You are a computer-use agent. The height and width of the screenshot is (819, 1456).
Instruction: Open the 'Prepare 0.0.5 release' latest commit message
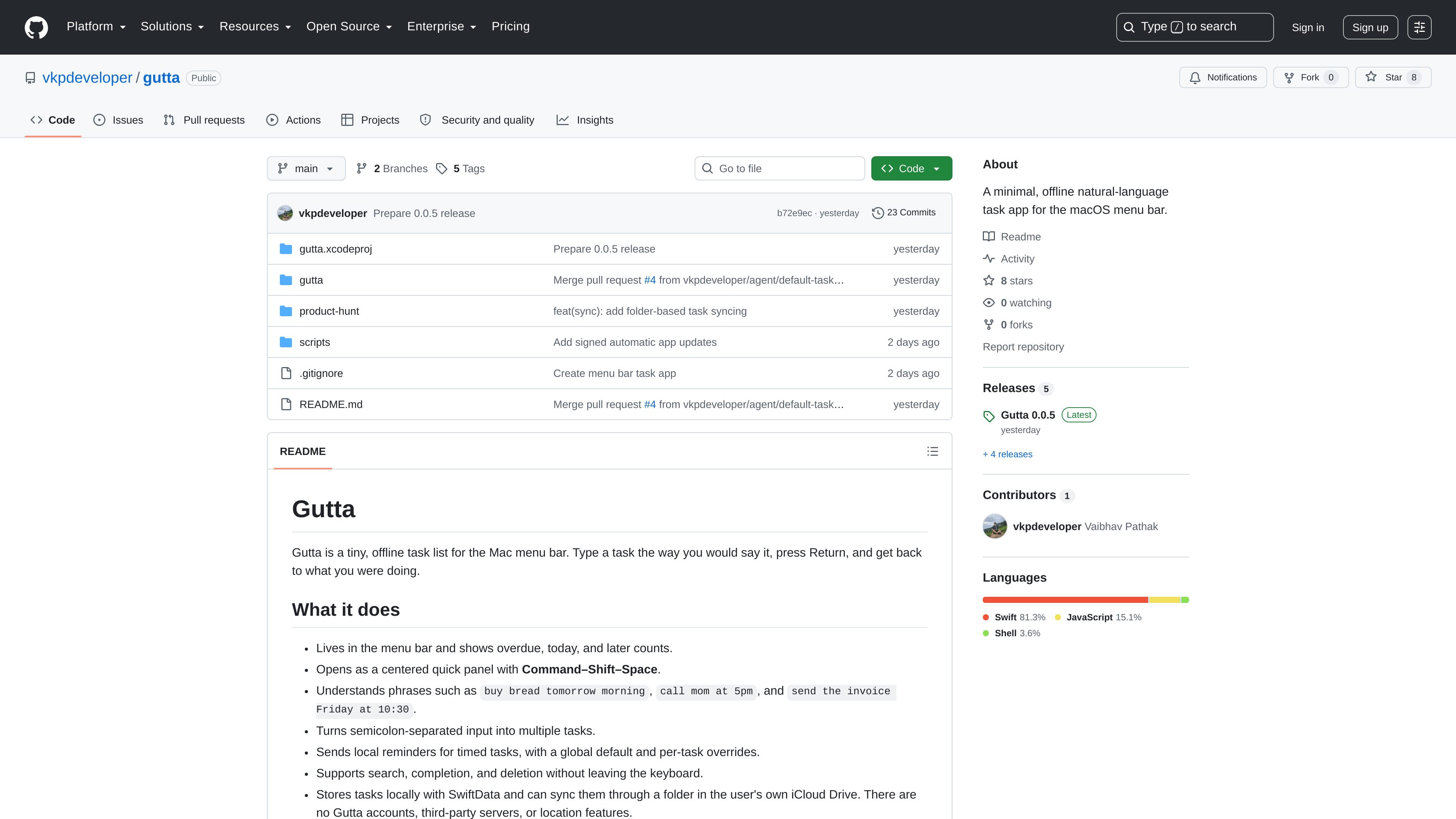click(x=424, y=213)
